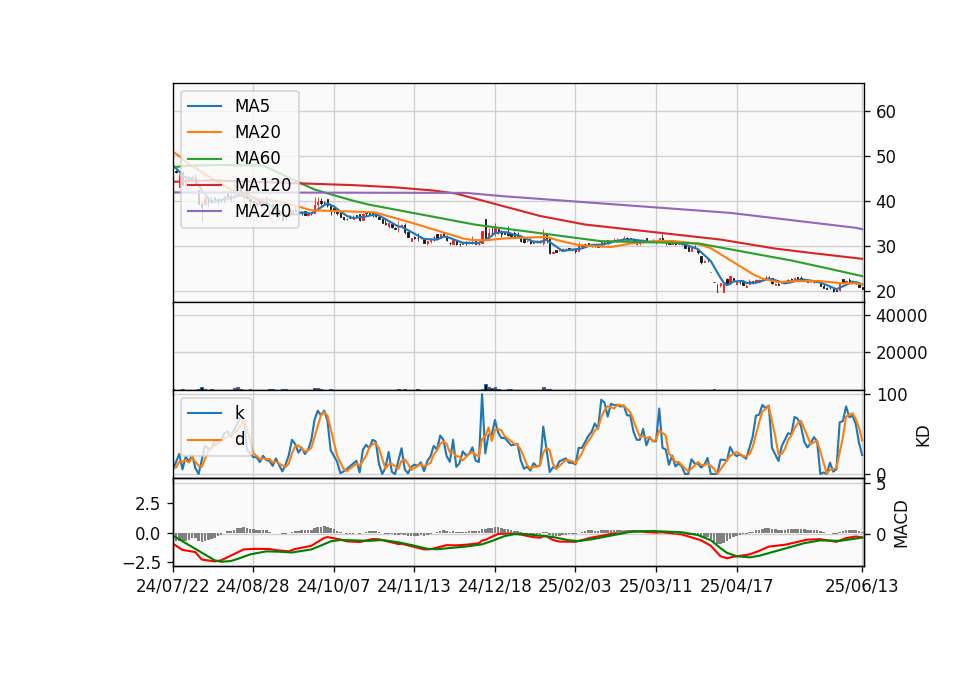
Task: Click the d legend label in KD panel
Action: 239,438
